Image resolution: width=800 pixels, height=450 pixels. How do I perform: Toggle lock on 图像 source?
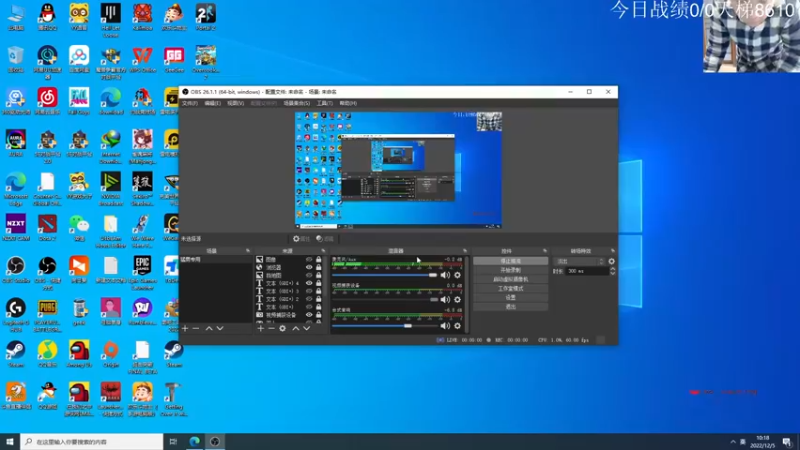(318, 260)
